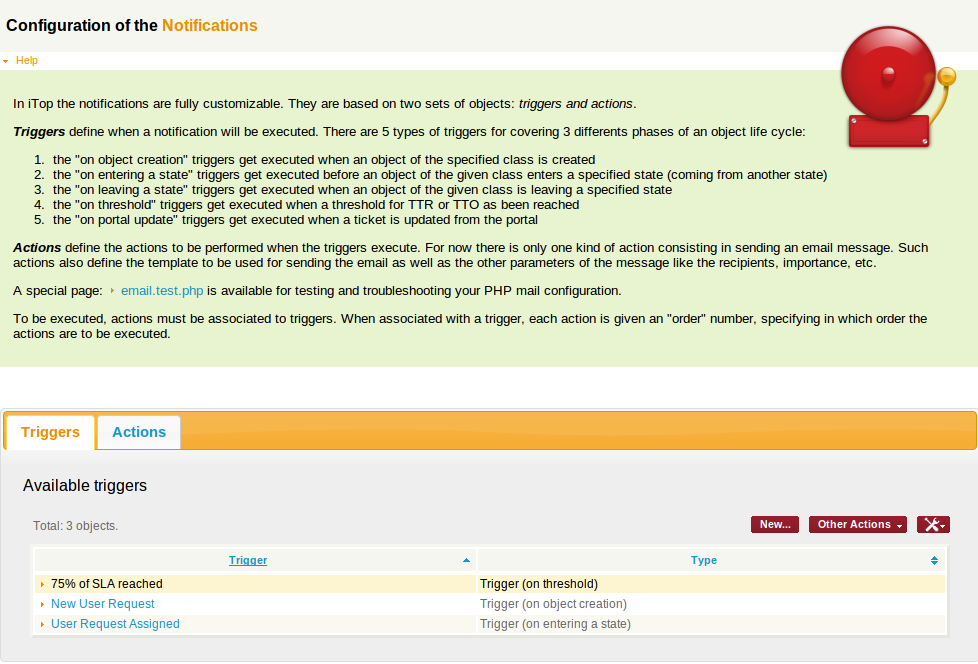
Task: Sort by the Type column header
Action: 704,560
